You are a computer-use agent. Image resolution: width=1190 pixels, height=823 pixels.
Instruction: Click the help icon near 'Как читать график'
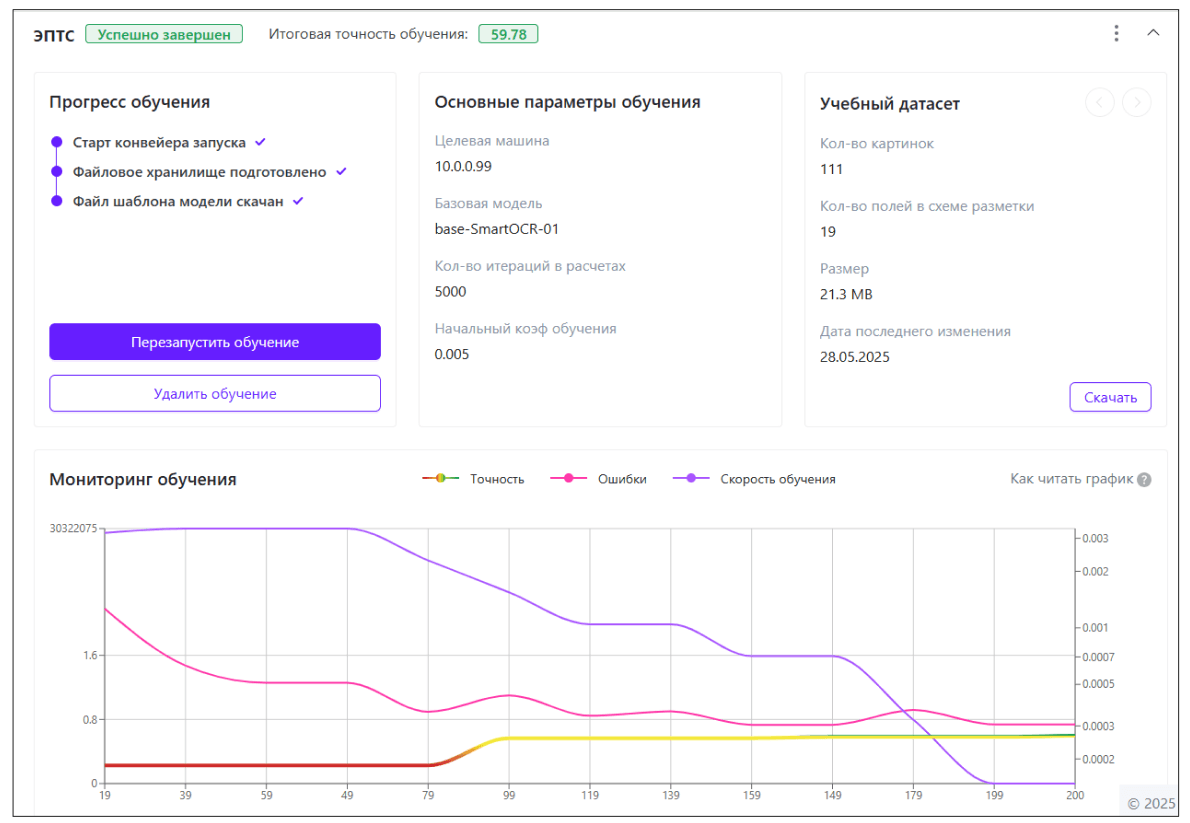tap(1144, 479)
